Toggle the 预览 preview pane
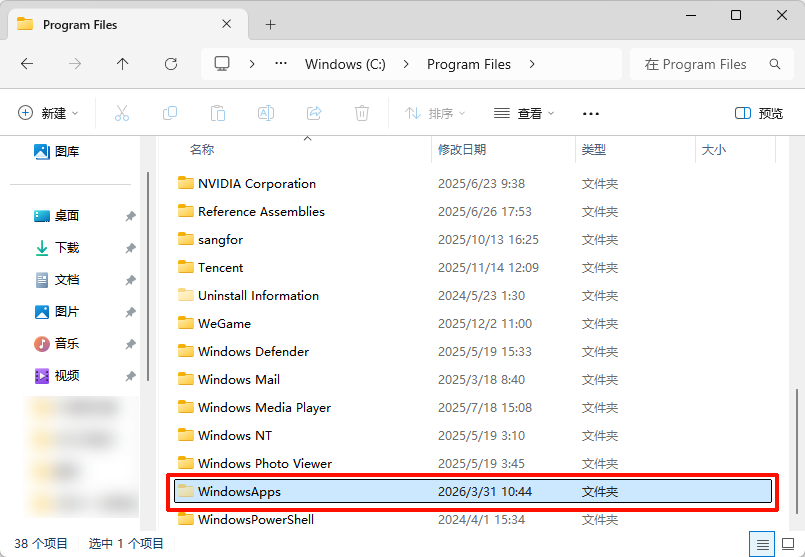Viewport: 805px width, 557px height. (759, 113)
